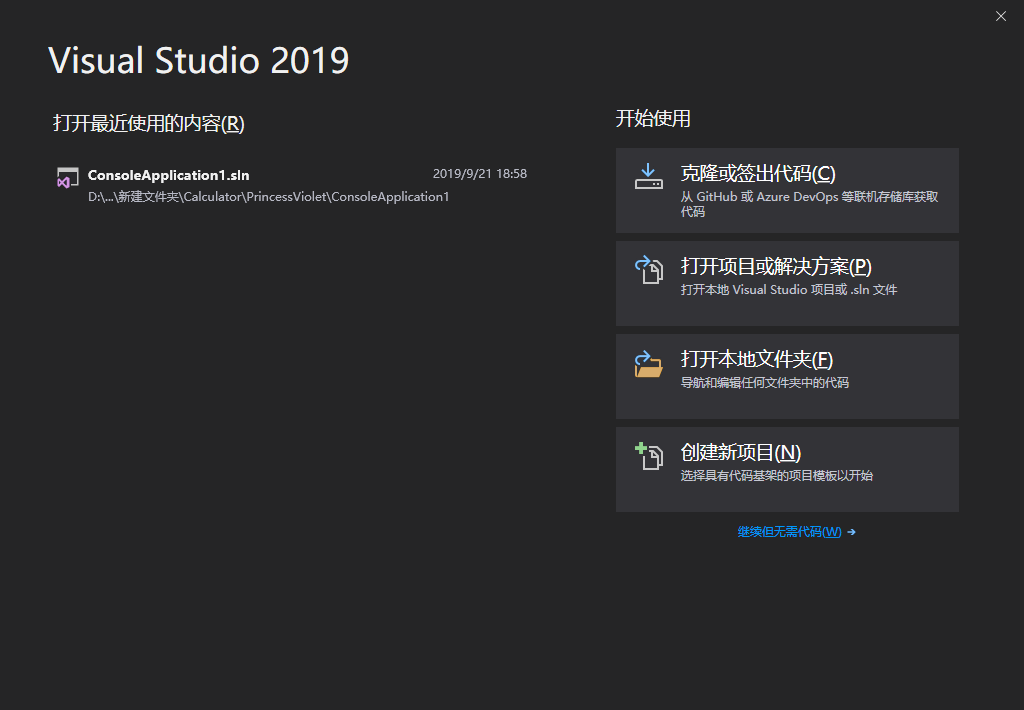The width and height of the screenshot is (1024, 710).
Task: Choose 打开项目或解决方案(P) heading
Action: coord(776,266)
